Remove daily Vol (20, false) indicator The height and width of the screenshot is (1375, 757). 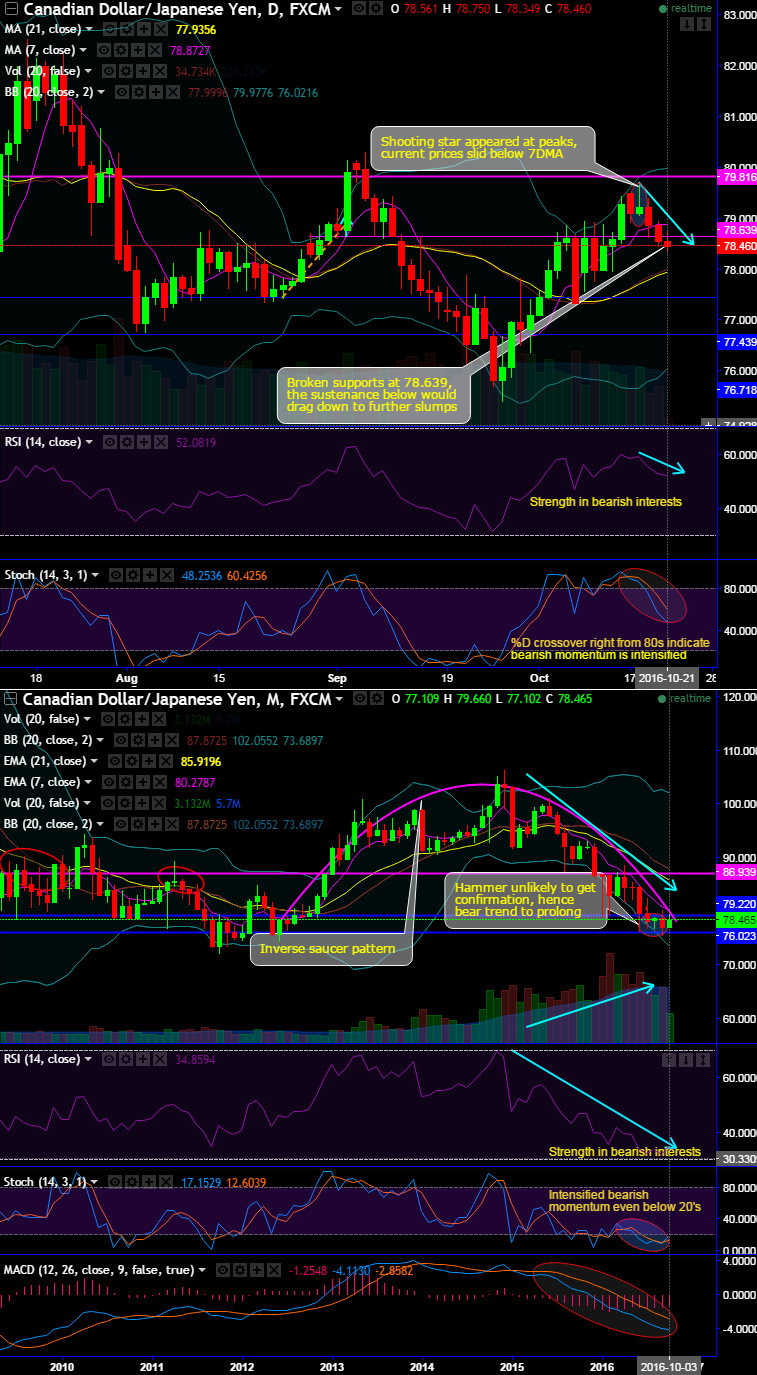[159, 71]
